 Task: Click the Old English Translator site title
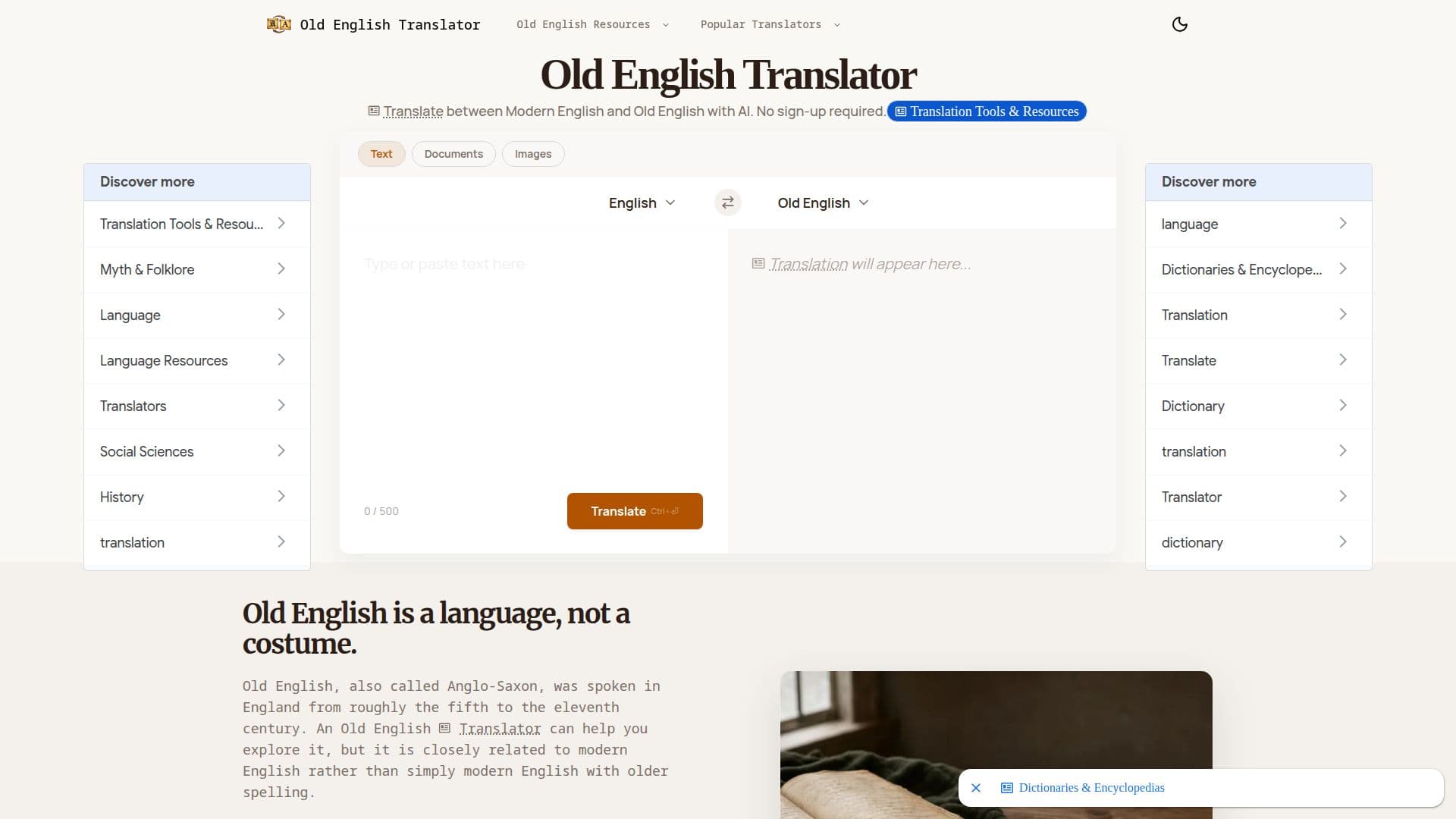390,24
